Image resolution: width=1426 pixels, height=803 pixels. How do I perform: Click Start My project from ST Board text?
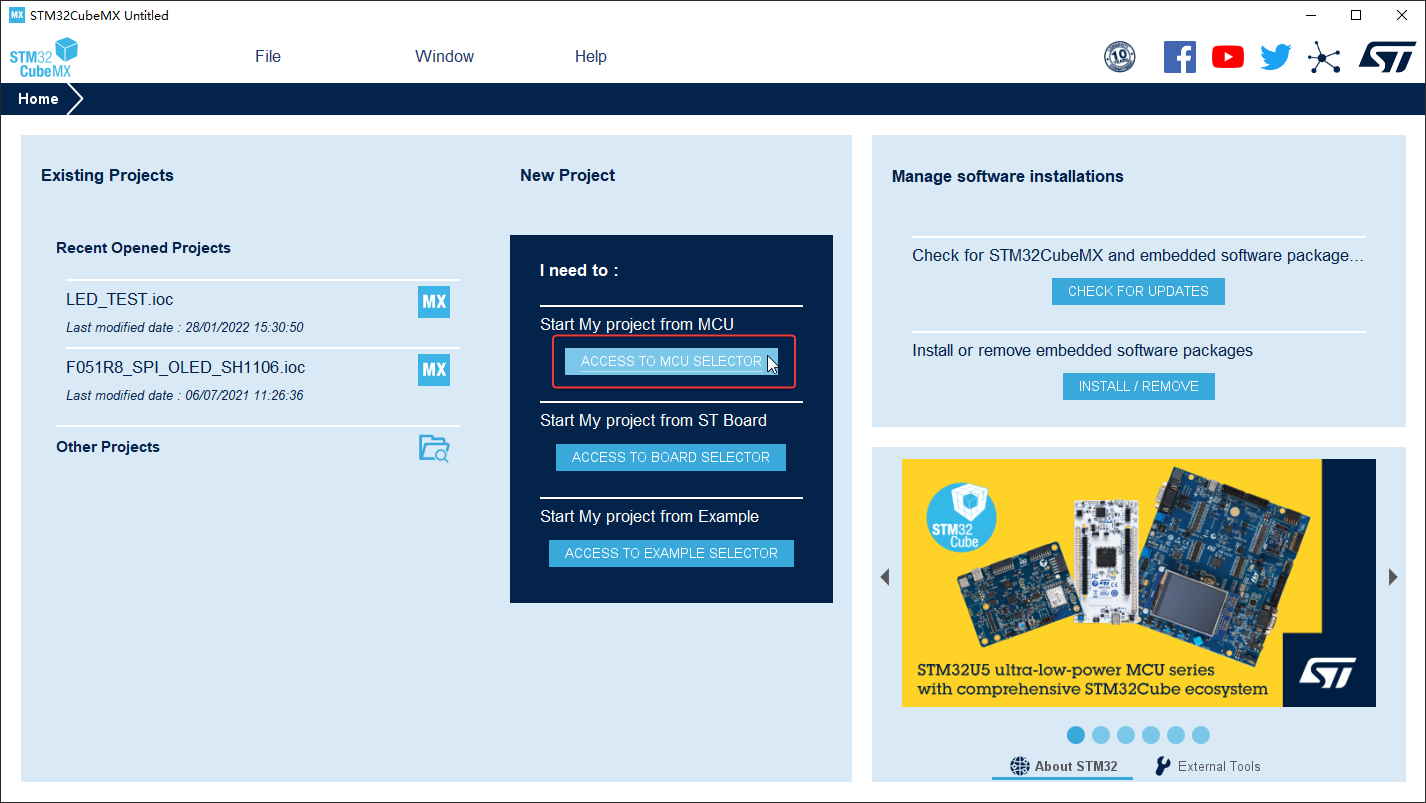653,420
